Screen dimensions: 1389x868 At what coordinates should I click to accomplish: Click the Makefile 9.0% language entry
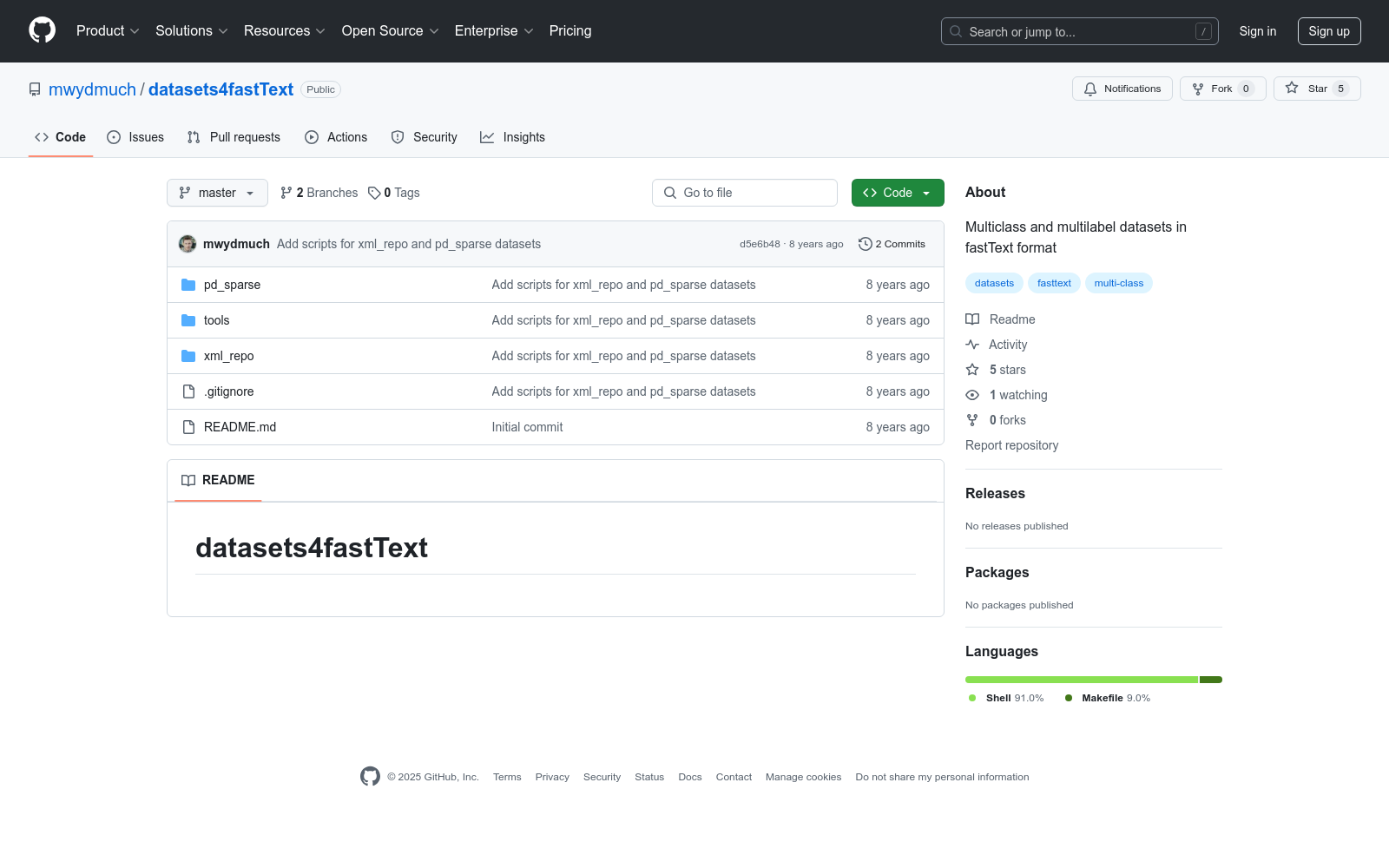point(1107,698)
